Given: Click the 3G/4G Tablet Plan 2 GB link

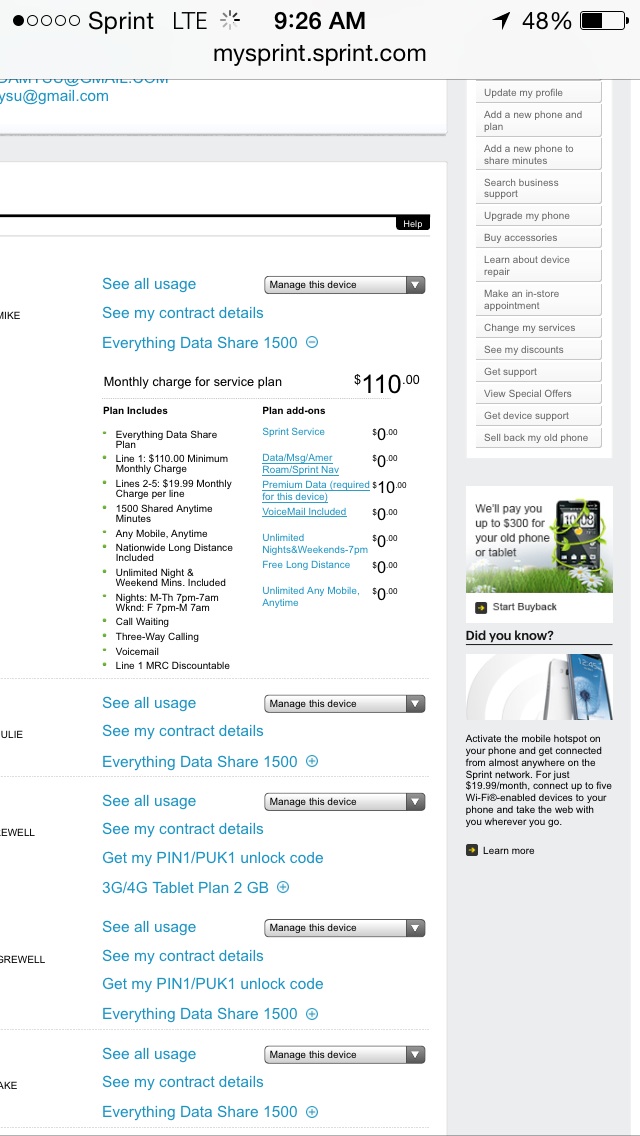Looking at the screenshot, I should click(x=186, y=887).
